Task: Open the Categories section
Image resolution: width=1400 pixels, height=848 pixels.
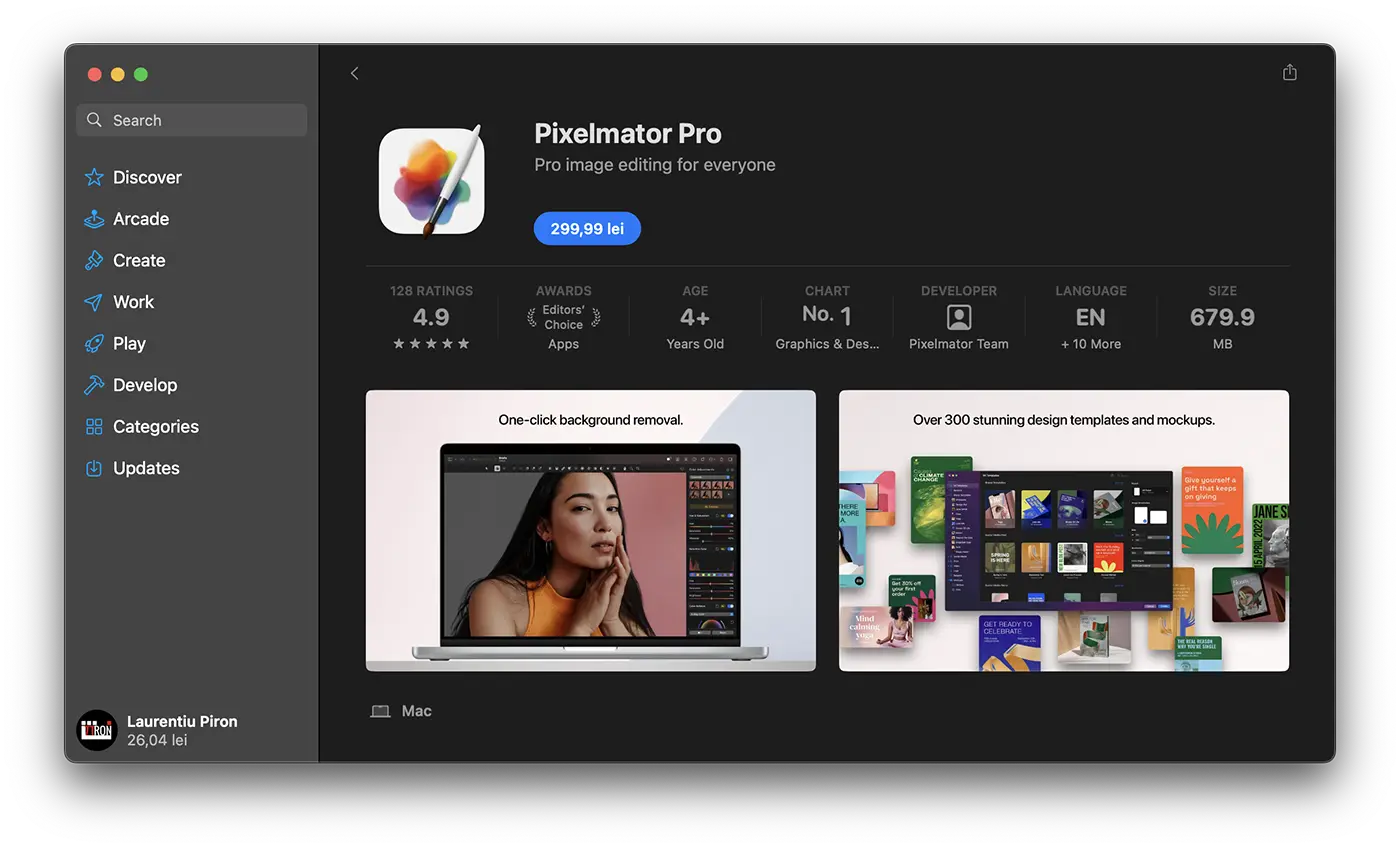Action: [x=156, y=427]
